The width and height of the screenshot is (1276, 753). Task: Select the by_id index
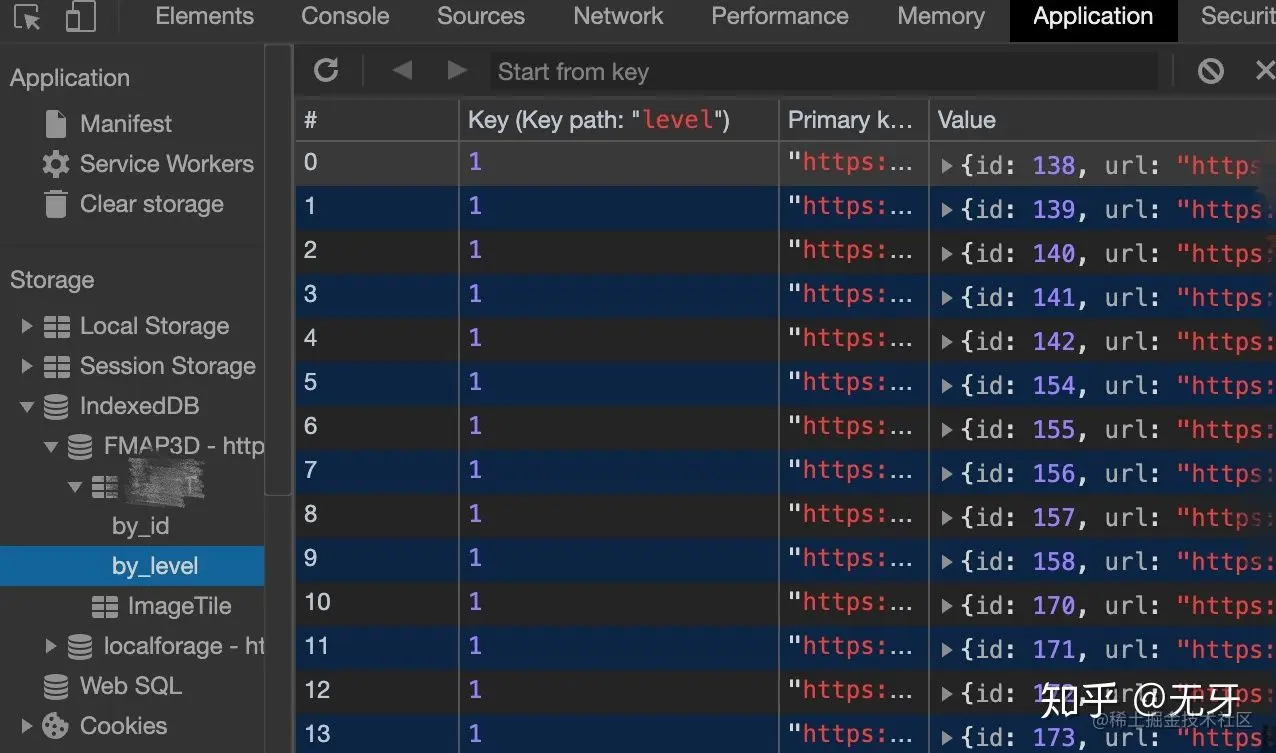[141, 526]
